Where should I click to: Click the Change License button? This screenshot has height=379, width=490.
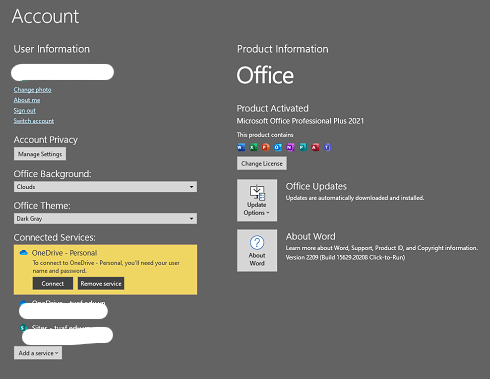[262, 163]
